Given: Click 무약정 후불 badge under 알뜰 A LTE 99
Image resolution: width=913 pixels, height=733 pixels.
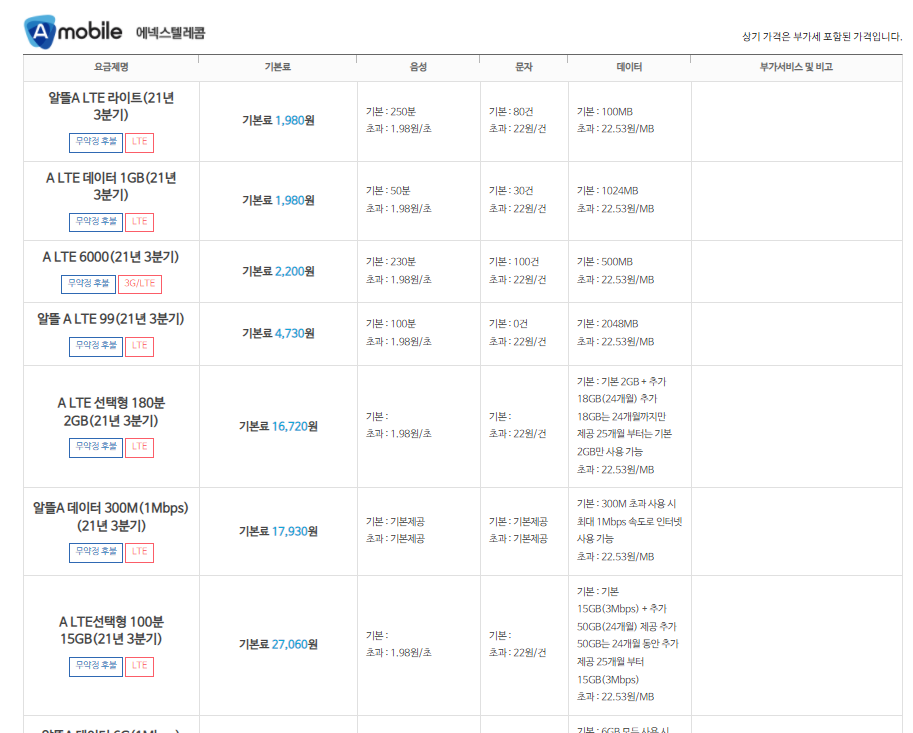Looking at the screenshot, I should [x=96, y=346].
